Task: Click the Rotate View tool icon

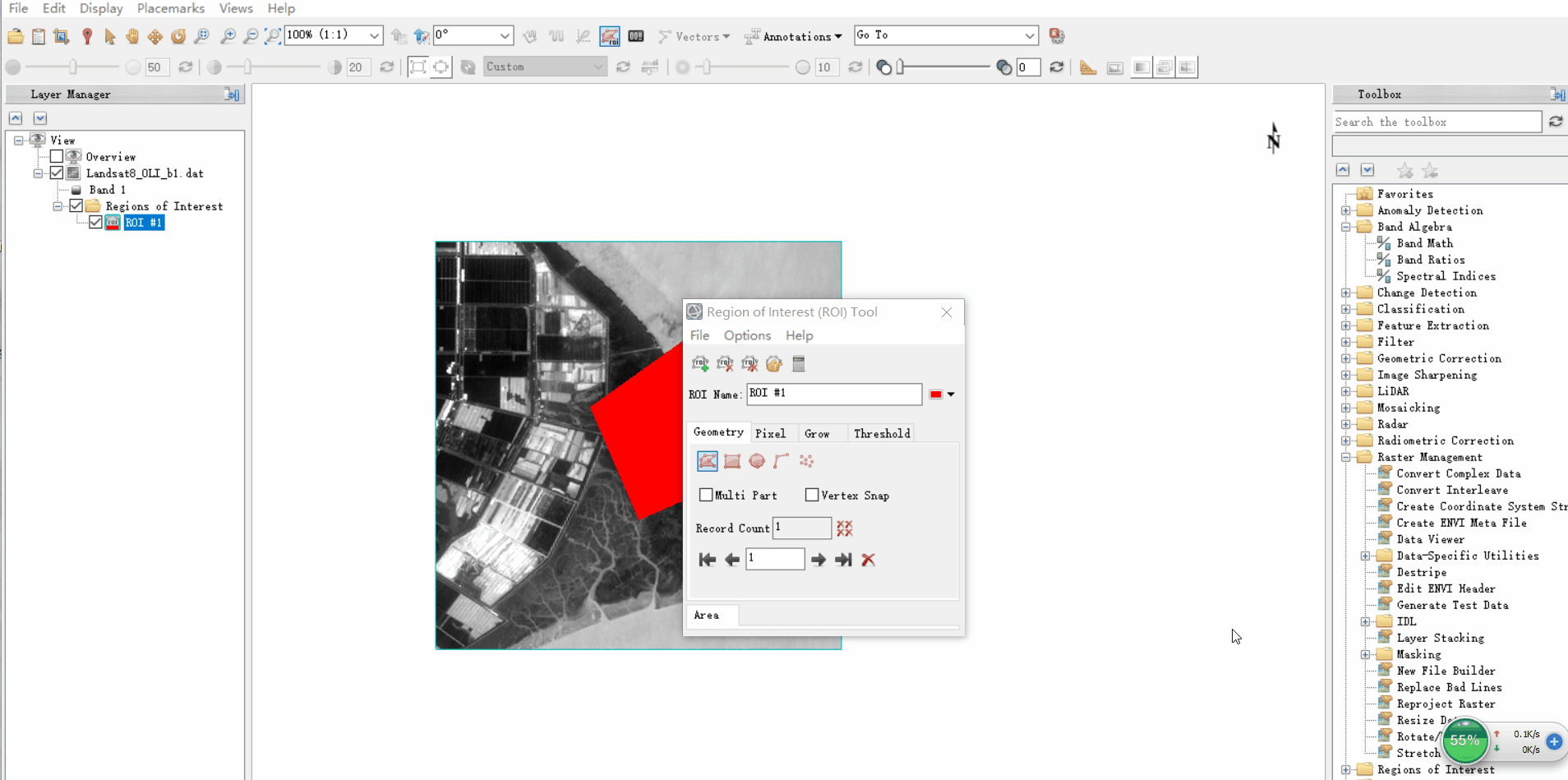Action: [x=178, y=36]
